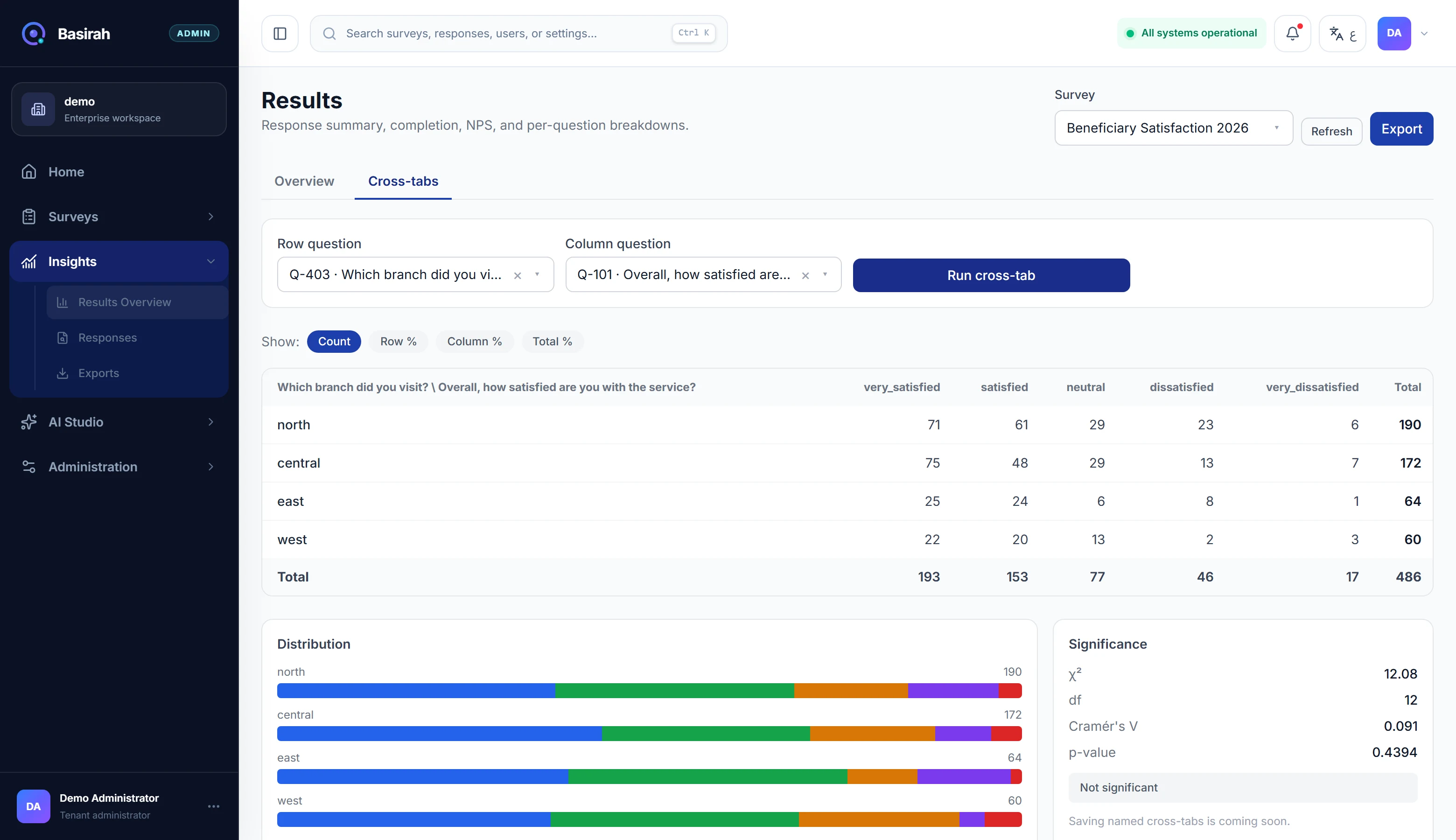Click the ADMIN badge

(x=193, y=34)
